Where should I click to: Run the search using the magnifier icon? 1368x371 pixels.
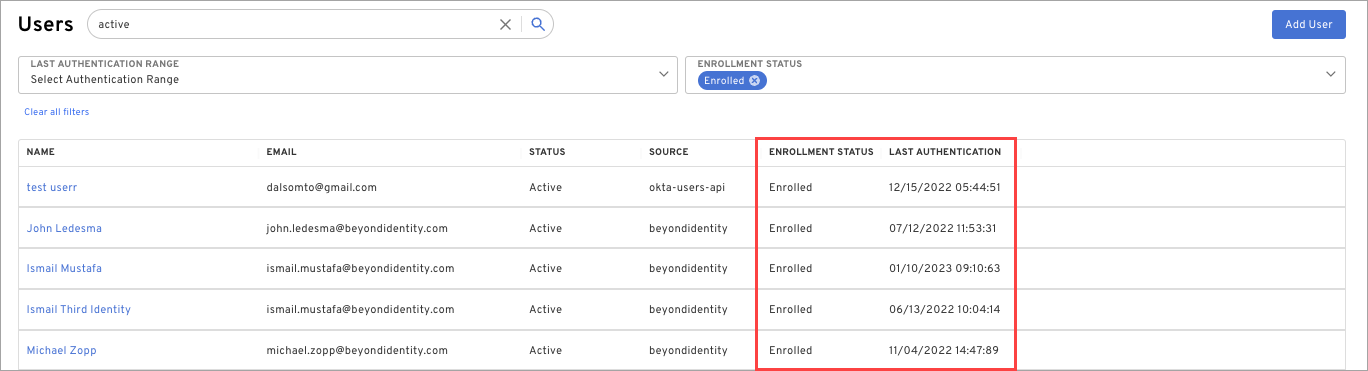point(538,25)
